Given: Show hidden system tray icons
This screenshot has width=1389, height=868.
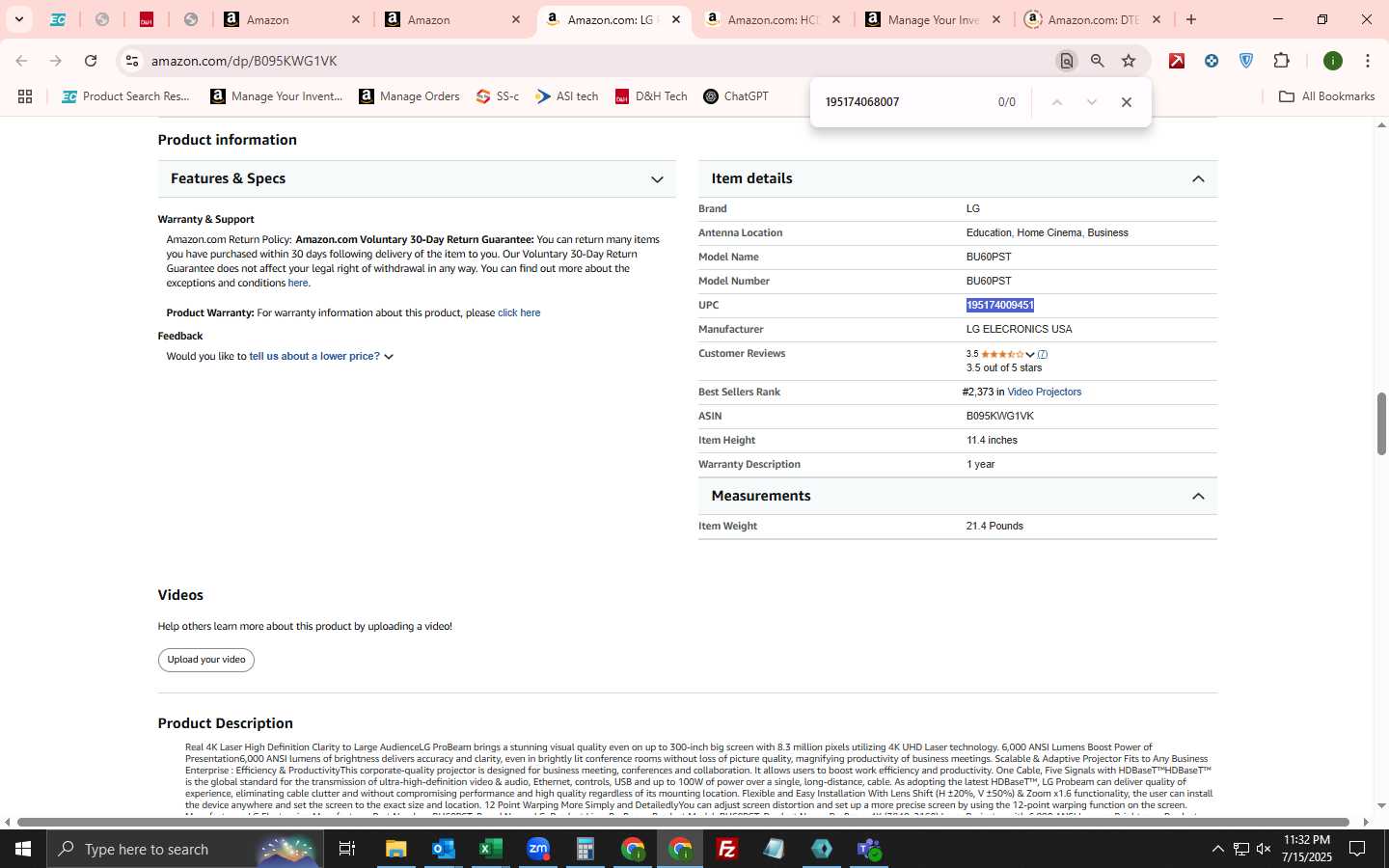Looking at the screenshot, I should click(x=1217, y=849).
